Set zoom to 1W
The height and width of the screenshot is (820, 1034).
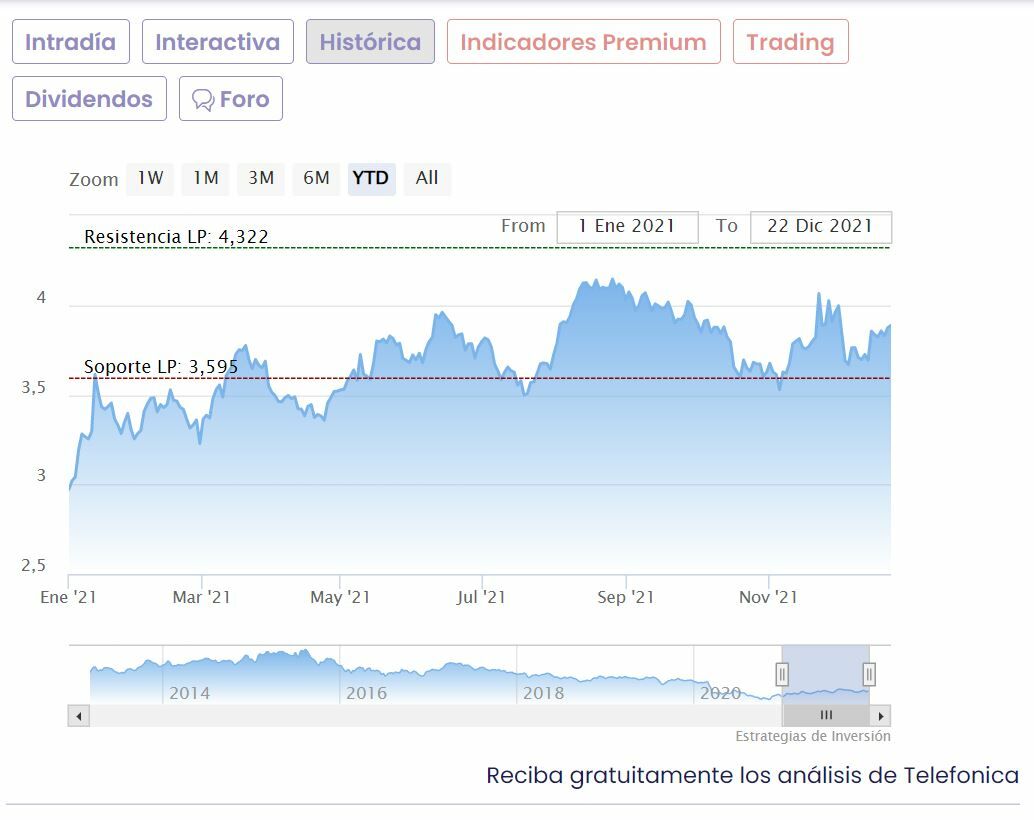pos(150,178)
